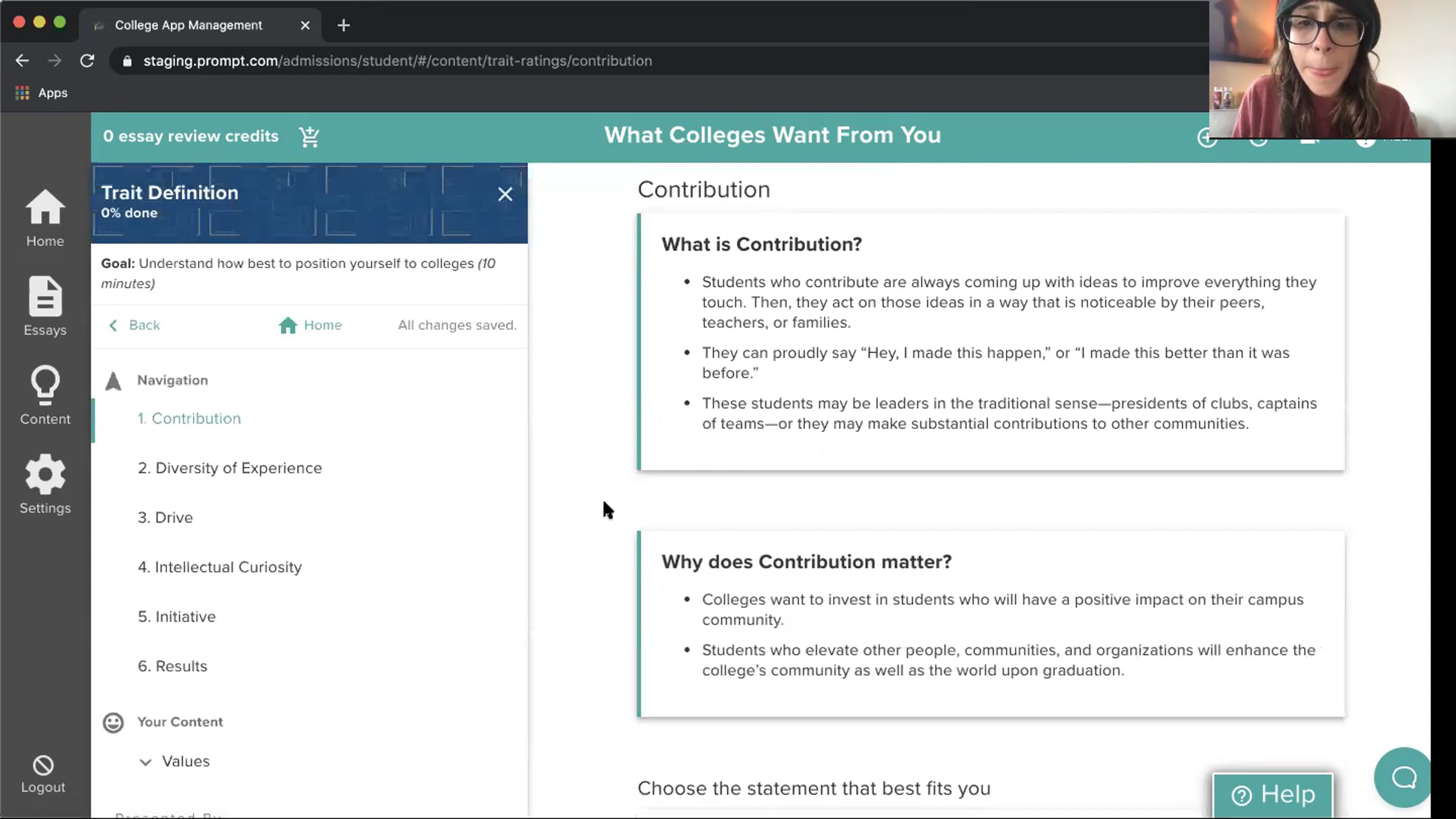
Task: Reload the page in browser
Action: [x=87, y=61]
